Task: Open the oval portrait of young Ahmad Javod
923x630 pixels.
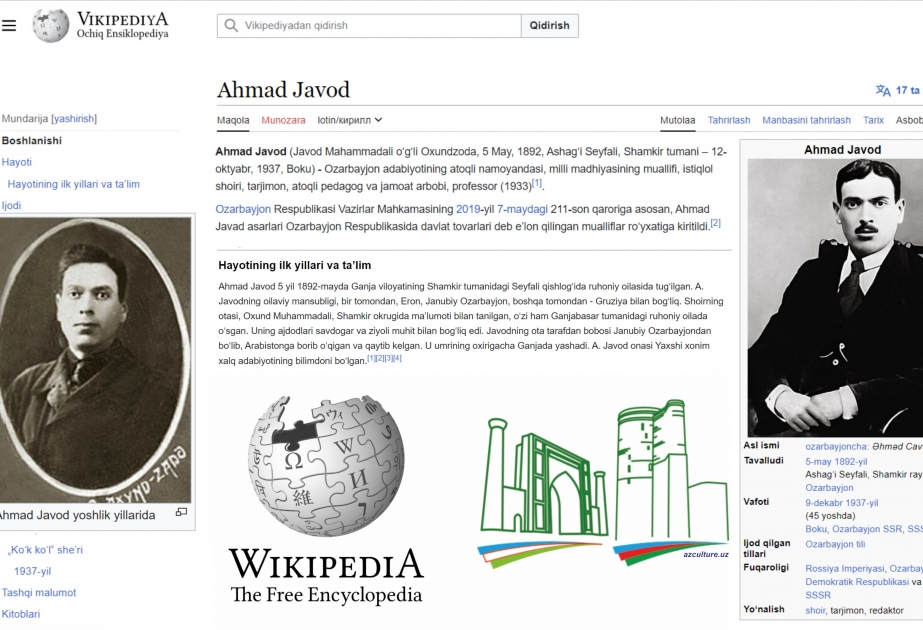Action: pos(95,360)
